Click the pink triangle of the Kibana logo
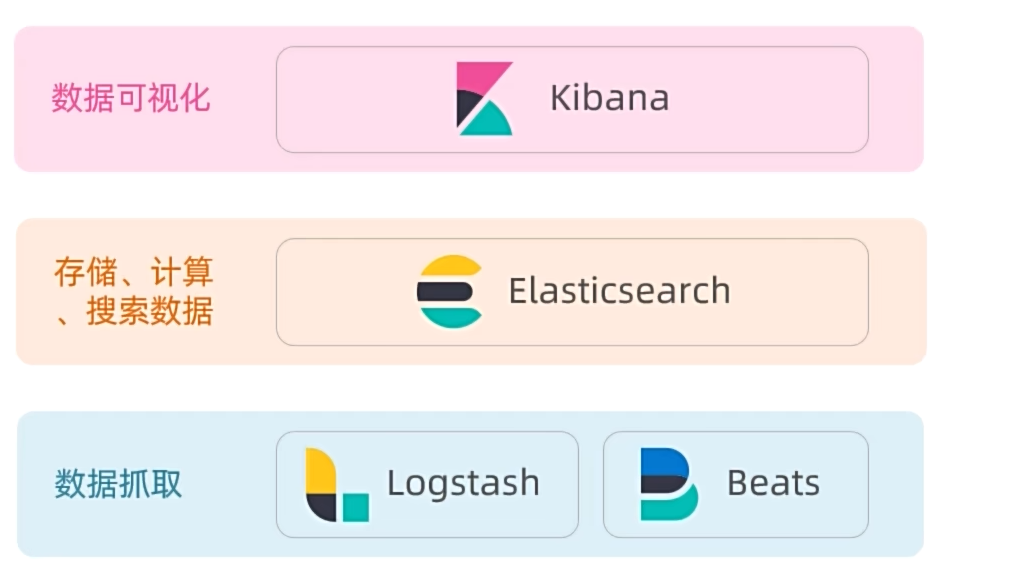 coord(478,76)
